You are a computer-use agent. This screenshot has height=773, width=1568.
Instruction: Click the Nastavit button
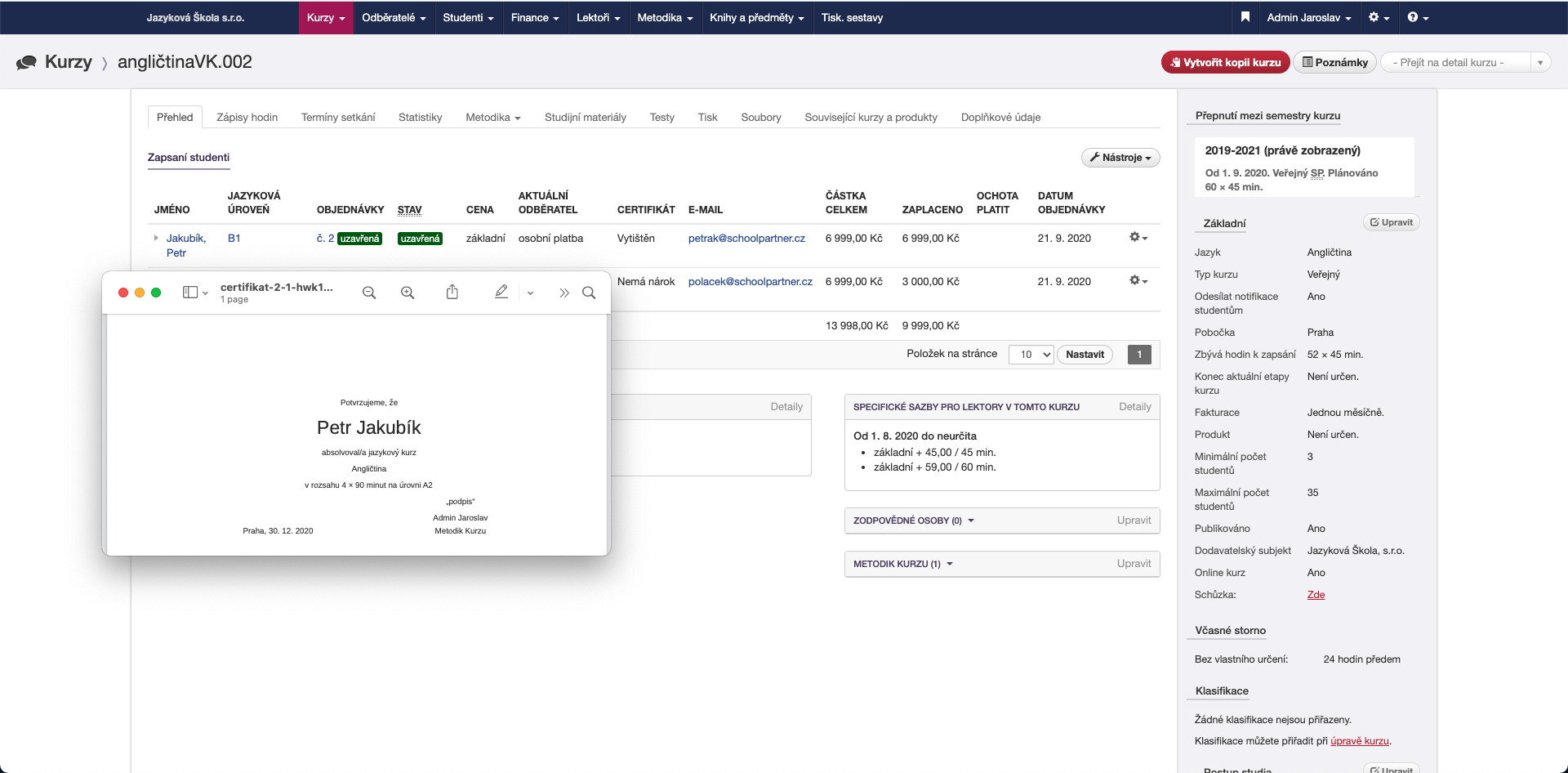[x=1085, y=355]
